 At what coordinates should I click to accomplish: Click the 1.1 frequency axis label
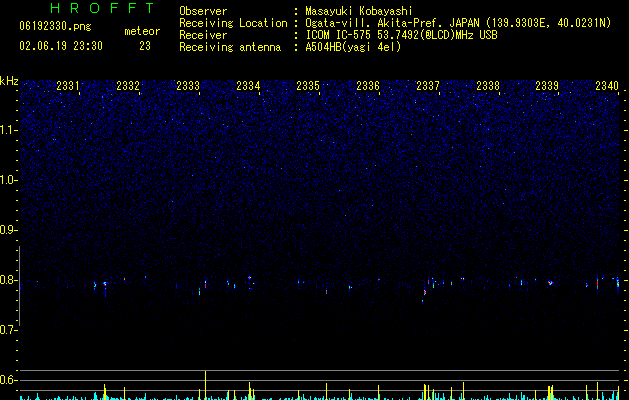(9, 130)
